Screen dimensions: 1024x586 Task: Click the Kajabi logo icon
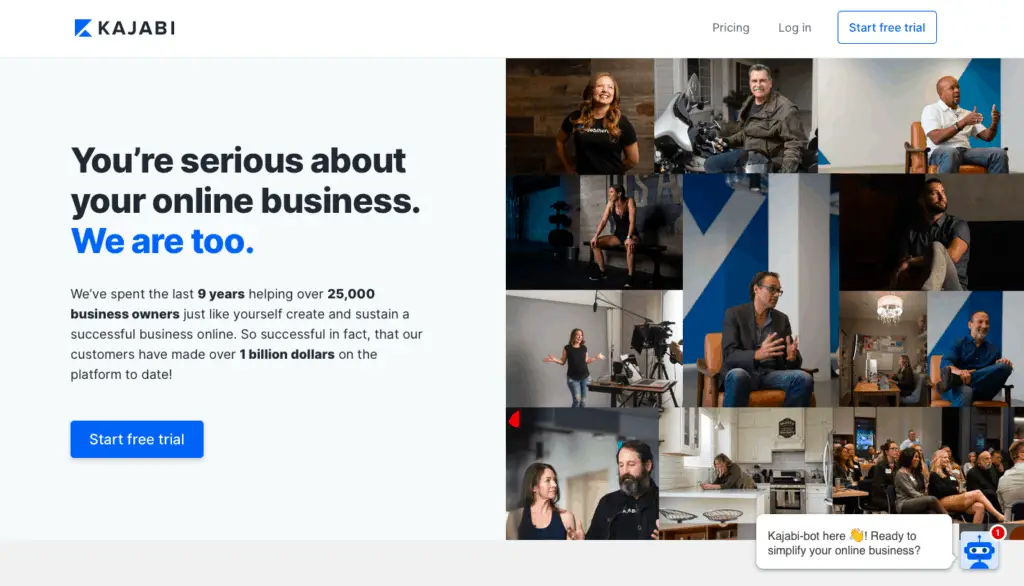click(83, 28)
